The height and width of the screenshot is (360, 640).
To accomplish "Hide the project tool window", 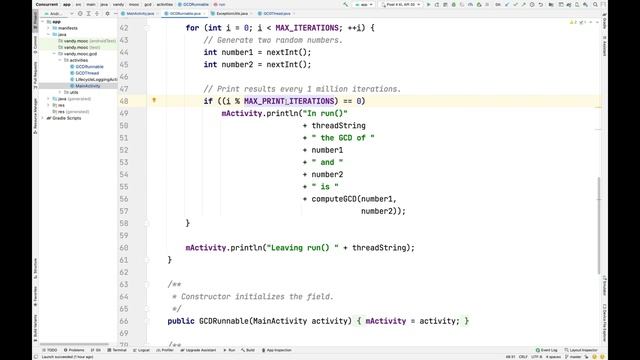I will point(115,13).
